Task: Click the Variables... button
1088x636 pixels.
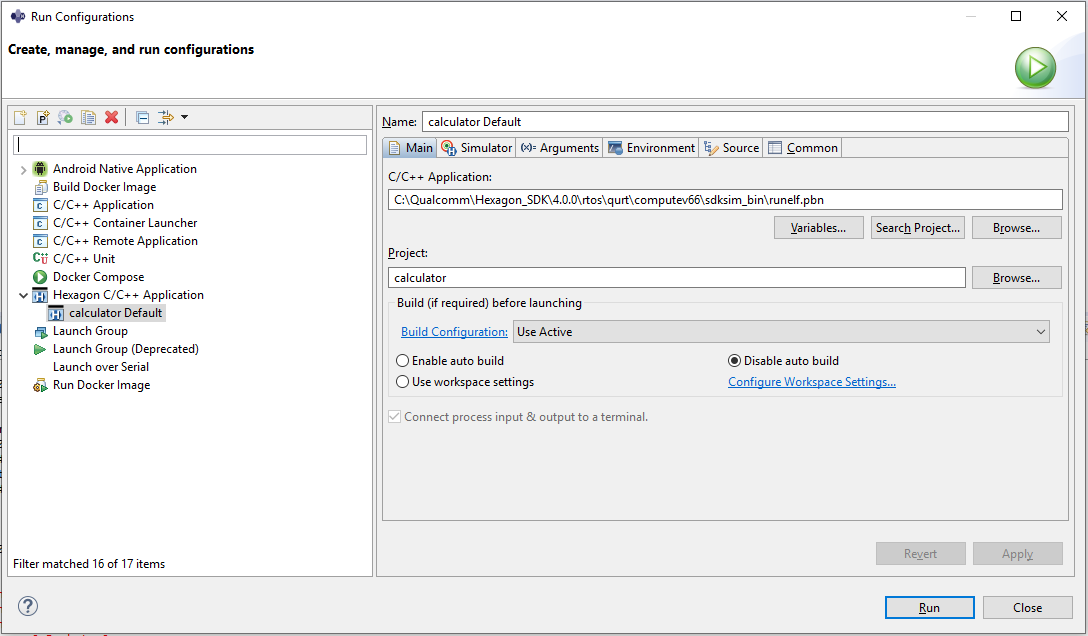Action: tap(819, 227)
